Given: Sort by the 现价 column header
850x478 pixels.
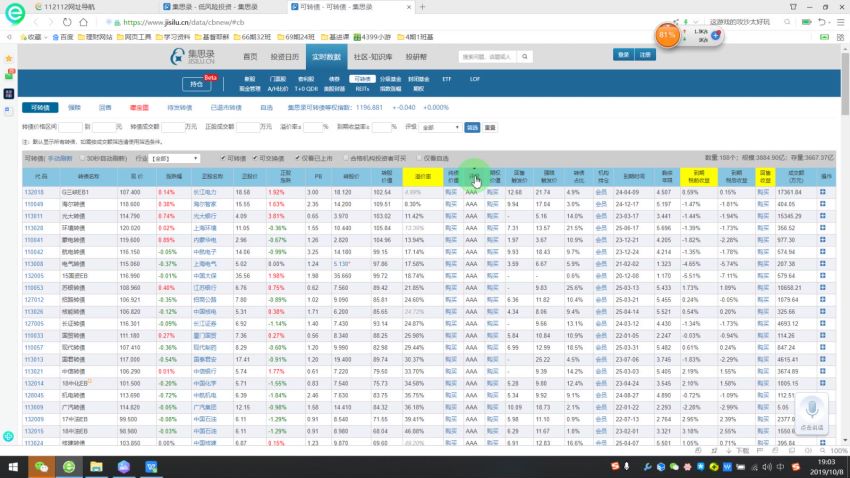Looking at the screenshot, I should [137, 177].
